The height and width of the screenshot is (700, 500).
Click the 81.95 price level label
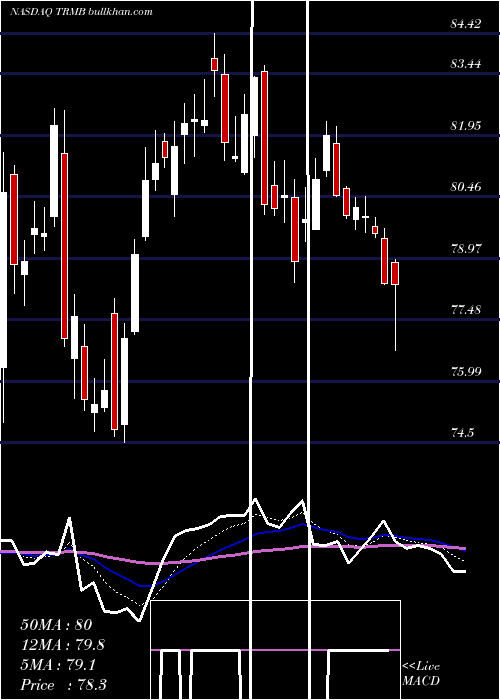point(466,125)
